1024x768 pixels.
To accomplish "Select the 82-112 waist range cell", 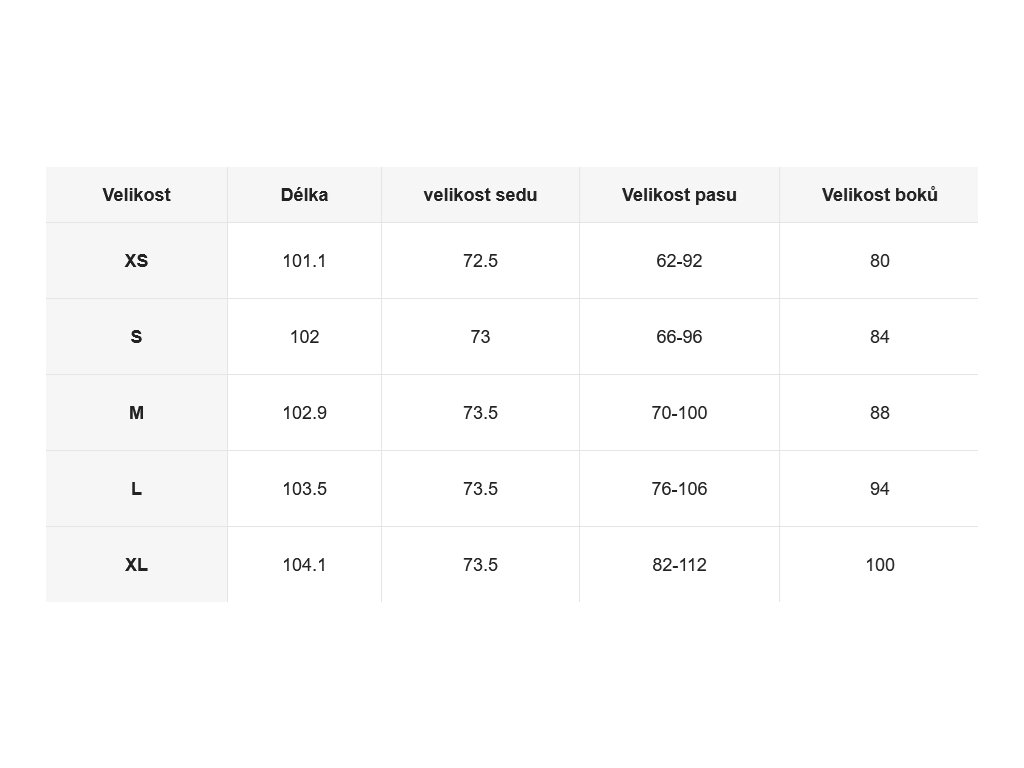I will pos(679,564).
